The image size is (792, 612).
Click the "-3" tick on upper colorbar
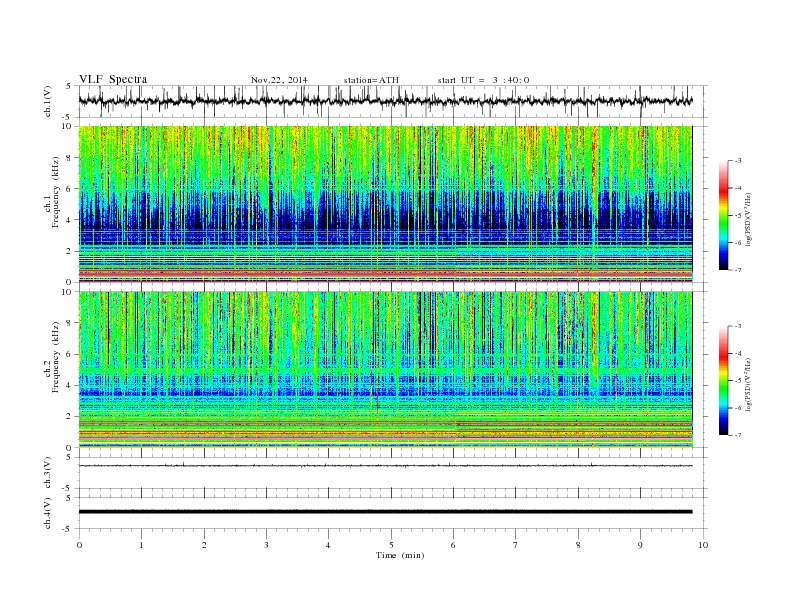pyautogui.click(x=737, y=161)
